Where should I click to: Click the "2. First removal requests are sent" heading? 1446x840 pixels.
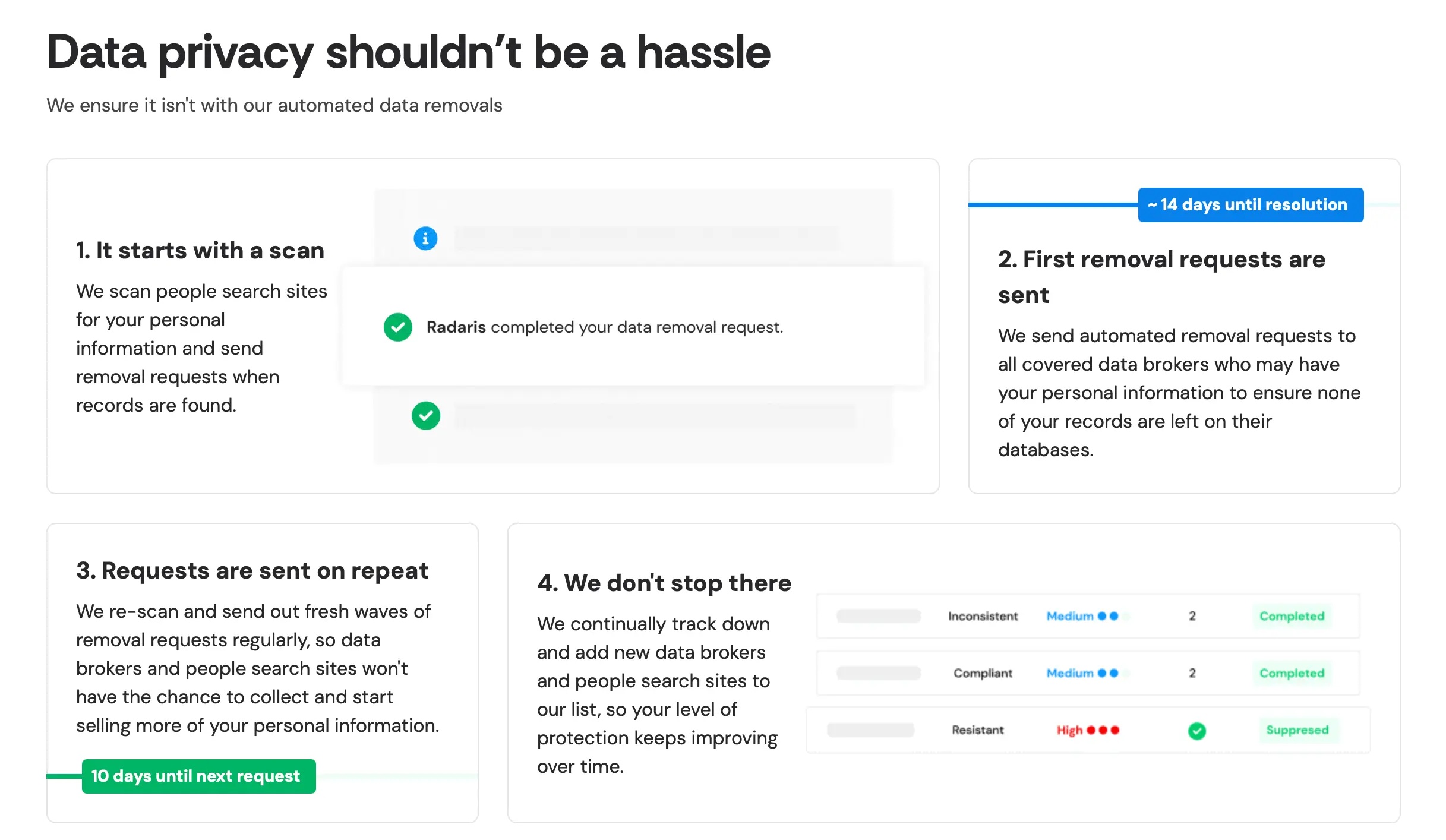point(1161,277)
